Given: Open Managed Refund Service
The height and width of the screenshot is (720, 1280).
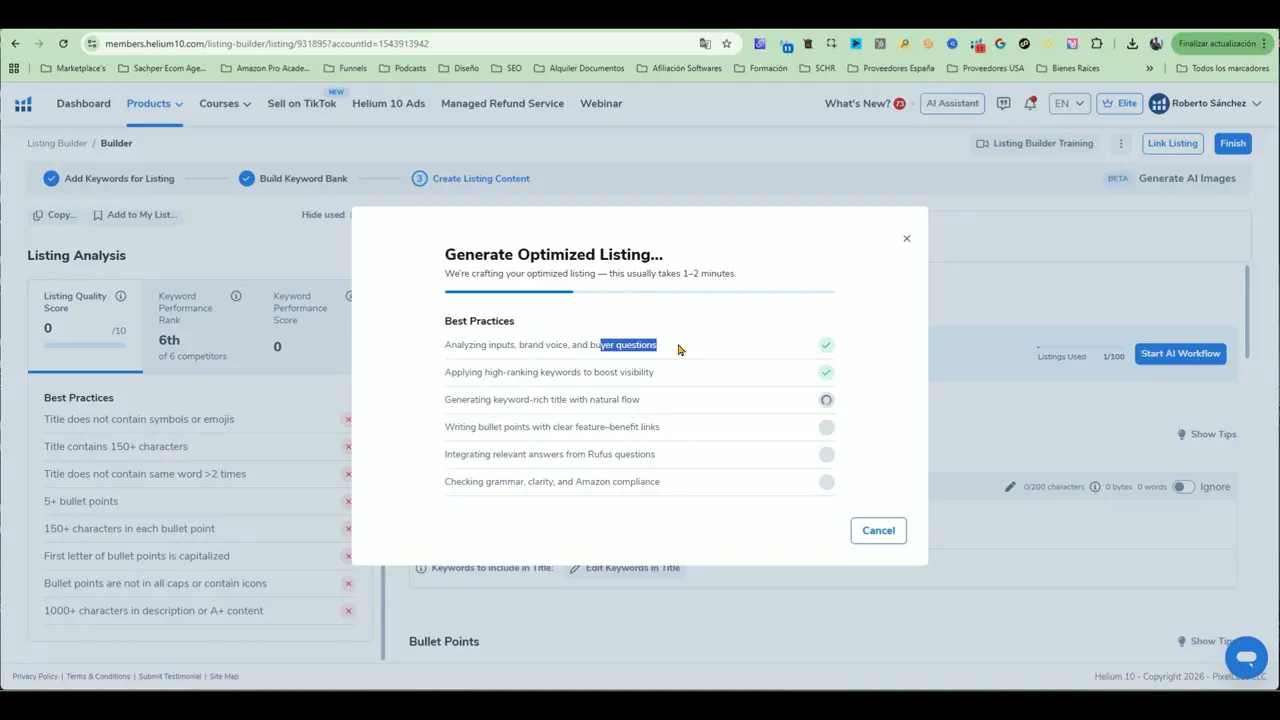Looking at the screenshot, I should tap(502, 103).
